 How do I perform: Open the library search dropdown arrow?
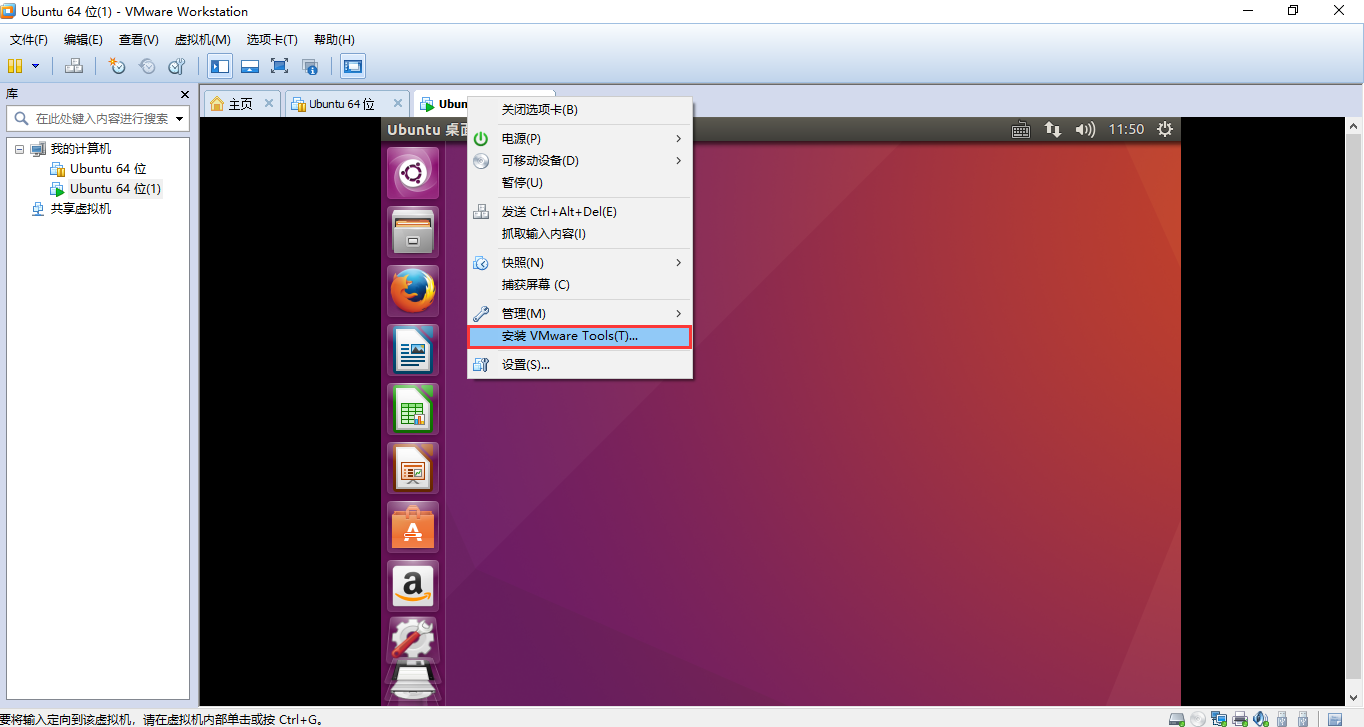(180, 118)
